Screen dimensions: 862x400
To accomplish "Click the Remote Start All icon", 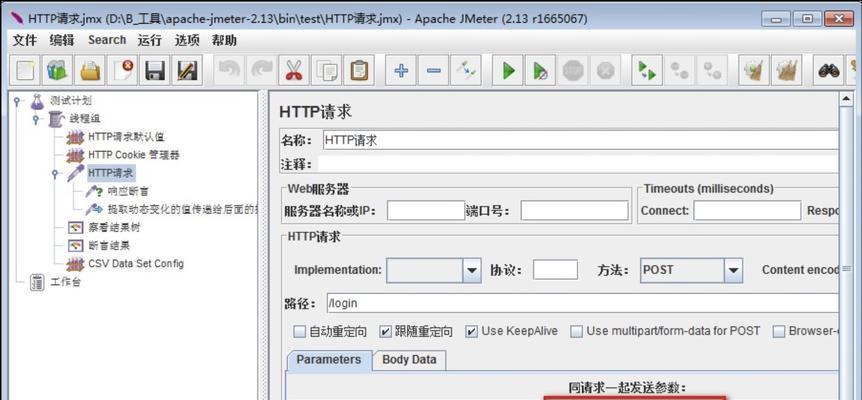I will 647,70.
